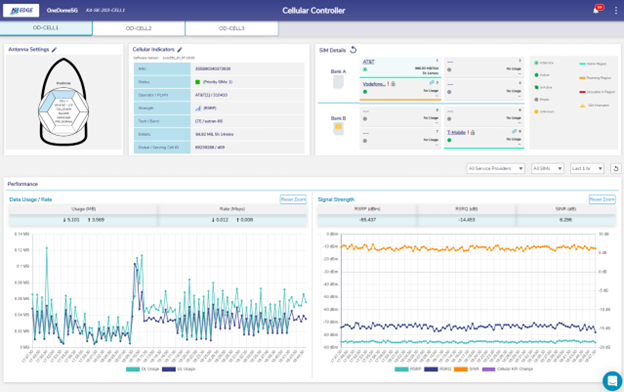Screen dimensions: 624x392
Task: Click the Home Region legend swatch
Action: pos(582,64)
